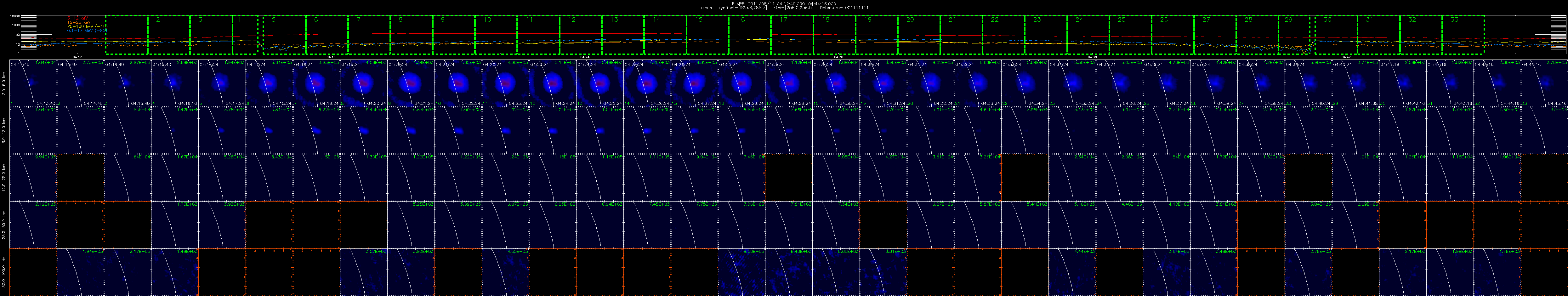Select interval 1 box in light curve plot
Image resolution: width=1568 pixels, height=296 pixels.
[x=127, y=34]
